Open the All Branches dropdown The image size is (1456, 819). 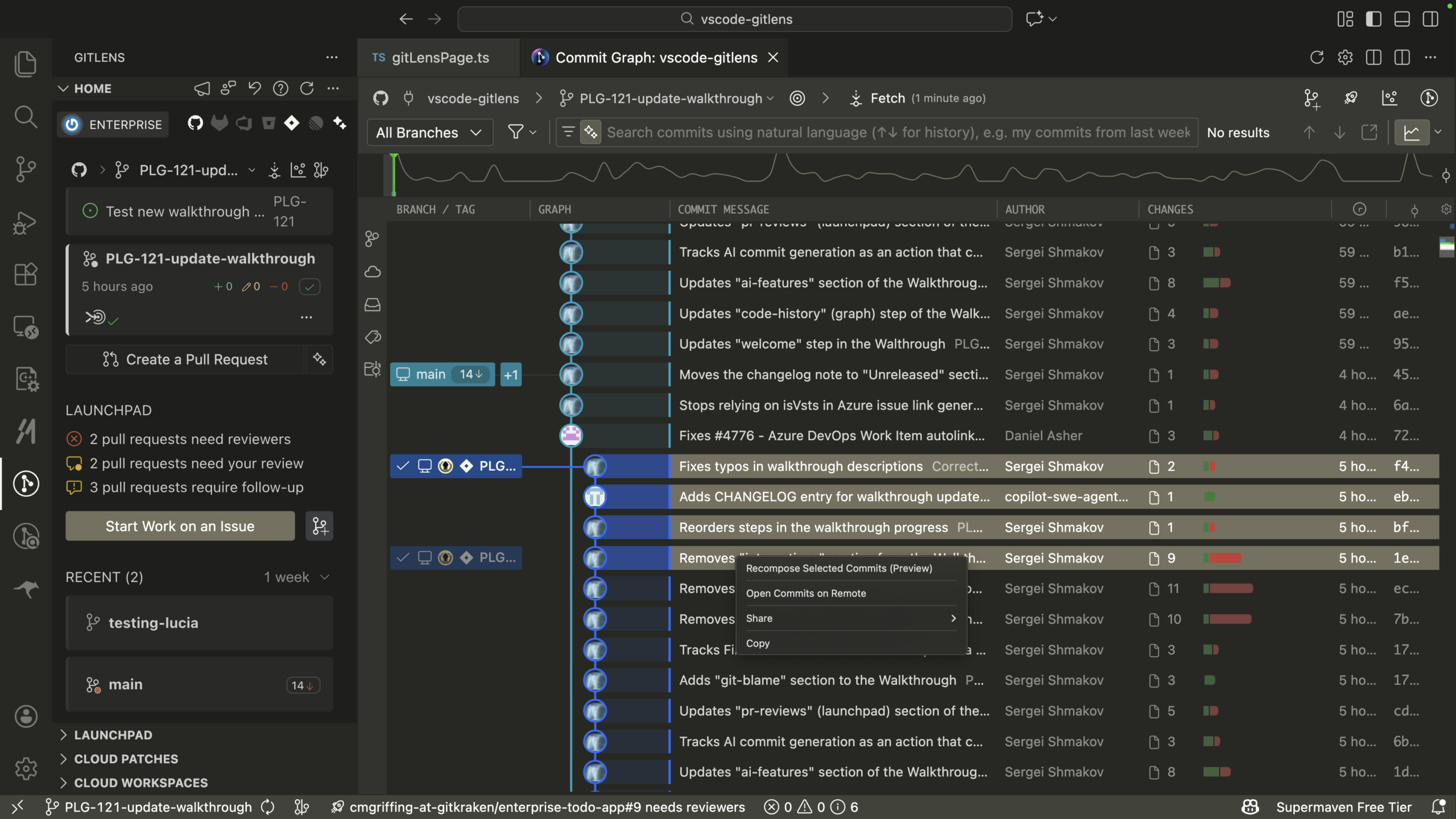429,132
